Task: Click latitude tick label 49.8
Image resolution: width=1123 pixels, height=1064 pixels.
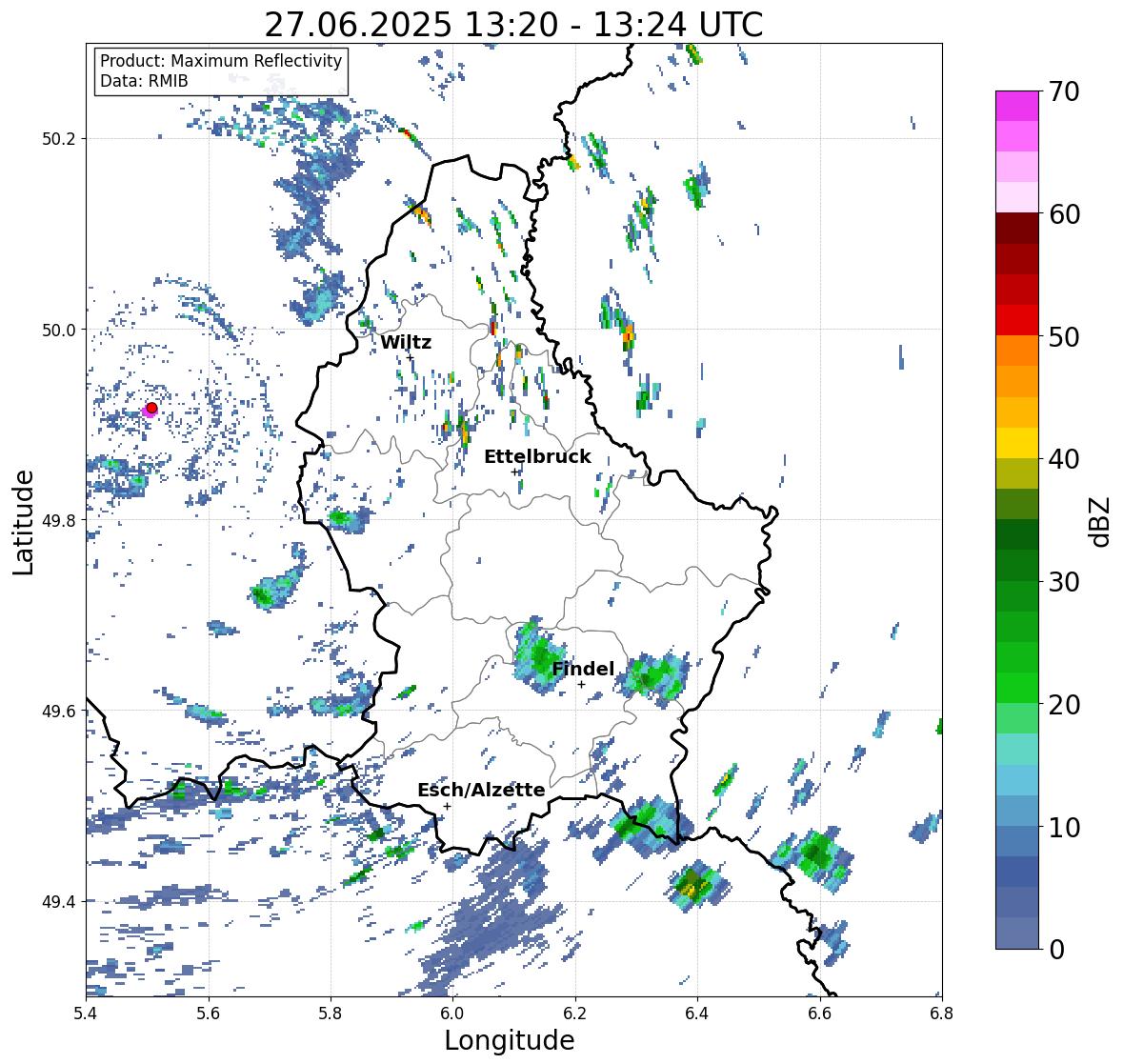Action: (x=59, y=520)
